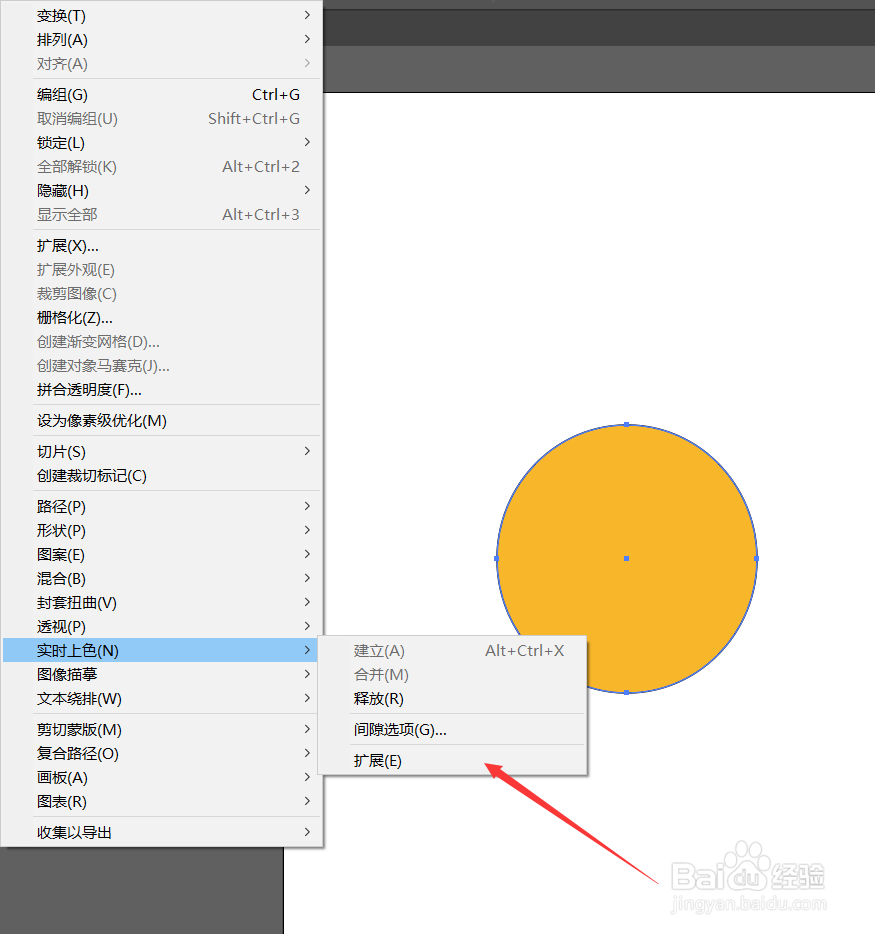Viewport: 875px width, 934px height.
Task: Open the 排列(A) submenu
Action: tap(162, 39)
